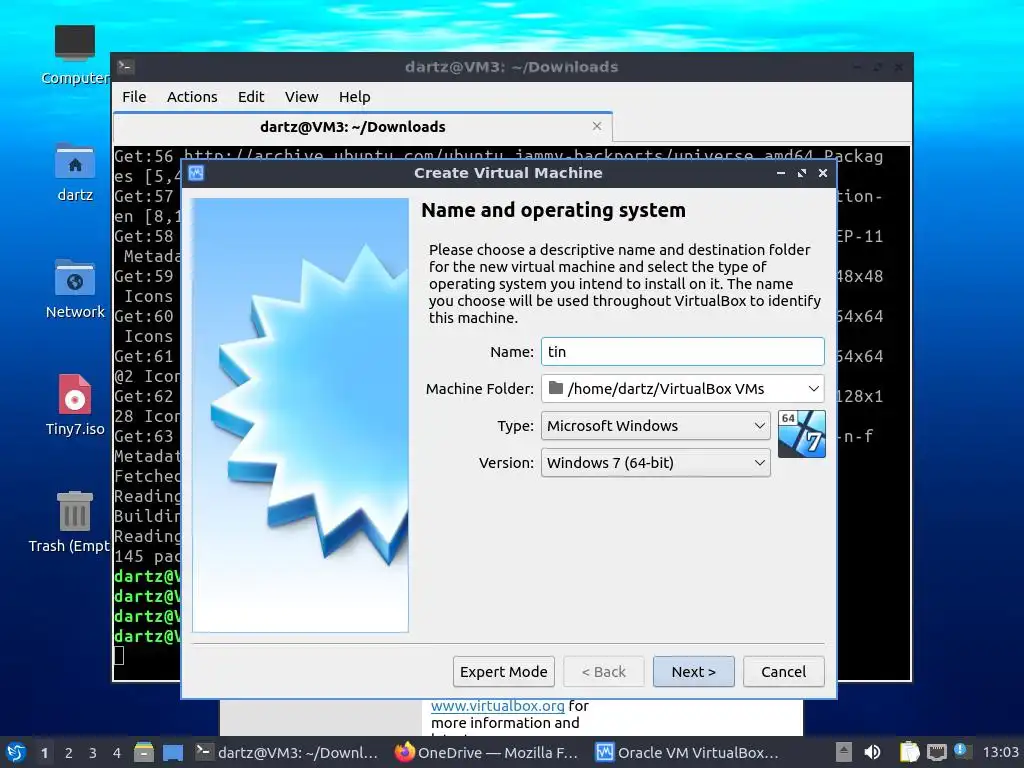Open the Machine Folder dropdown

pyautogui.click(x=682, y=389)
